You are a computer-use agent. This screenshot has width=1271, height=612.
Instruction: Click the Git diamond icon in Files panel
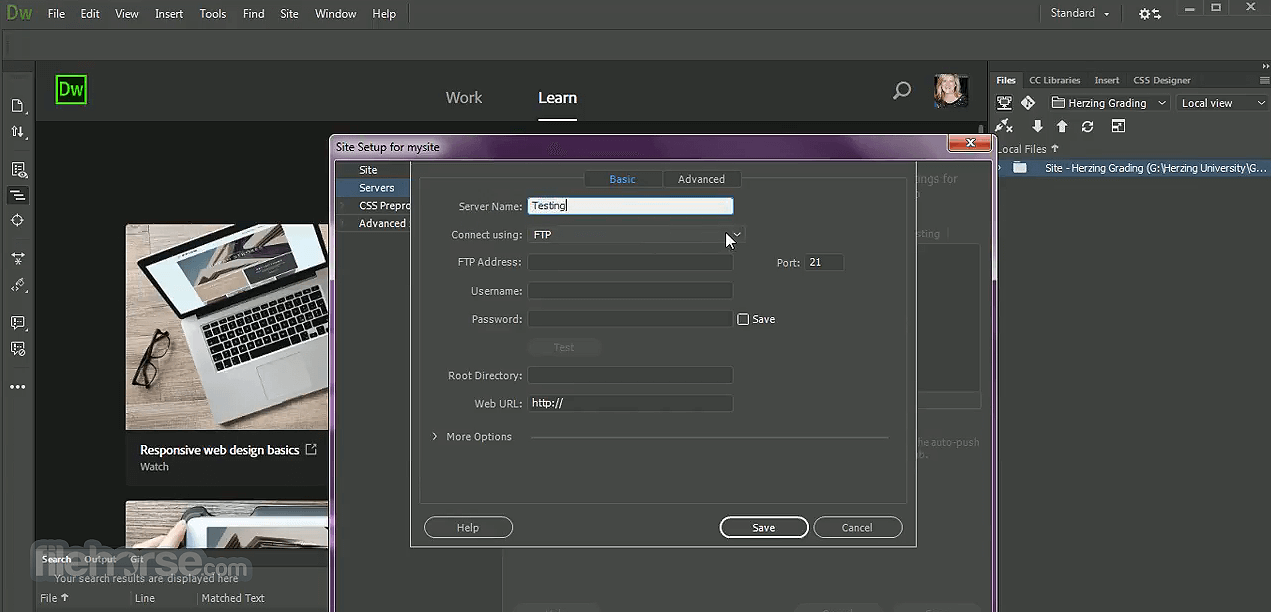1028,103
